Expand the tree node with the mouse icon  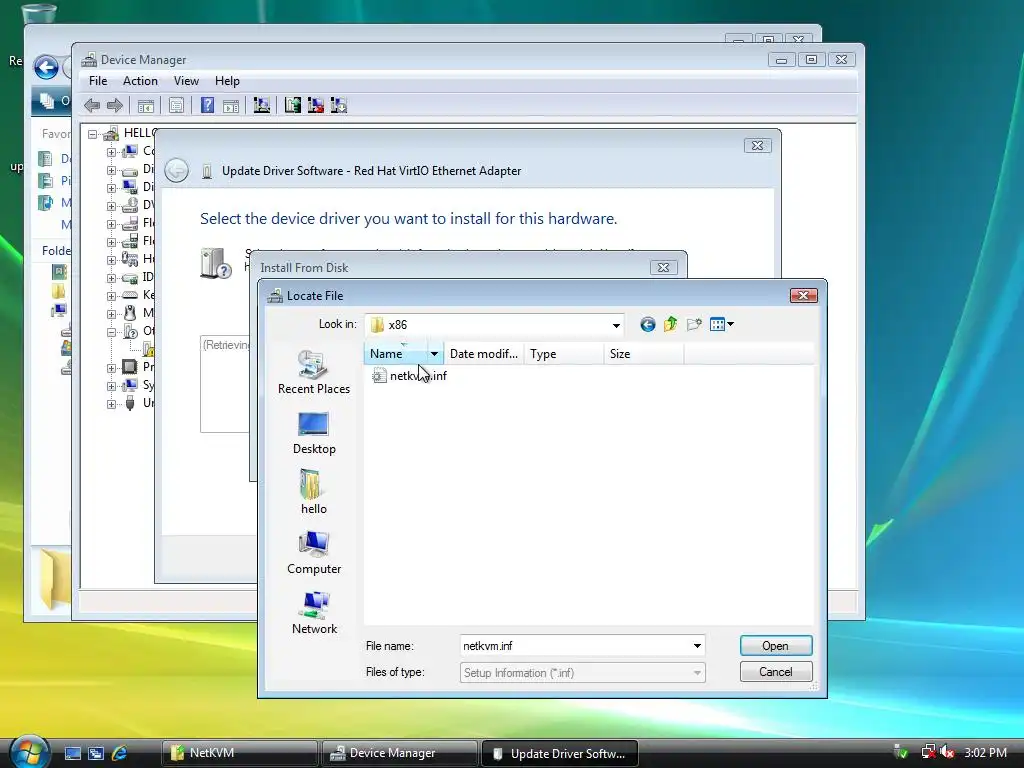(x=111, y=313)
